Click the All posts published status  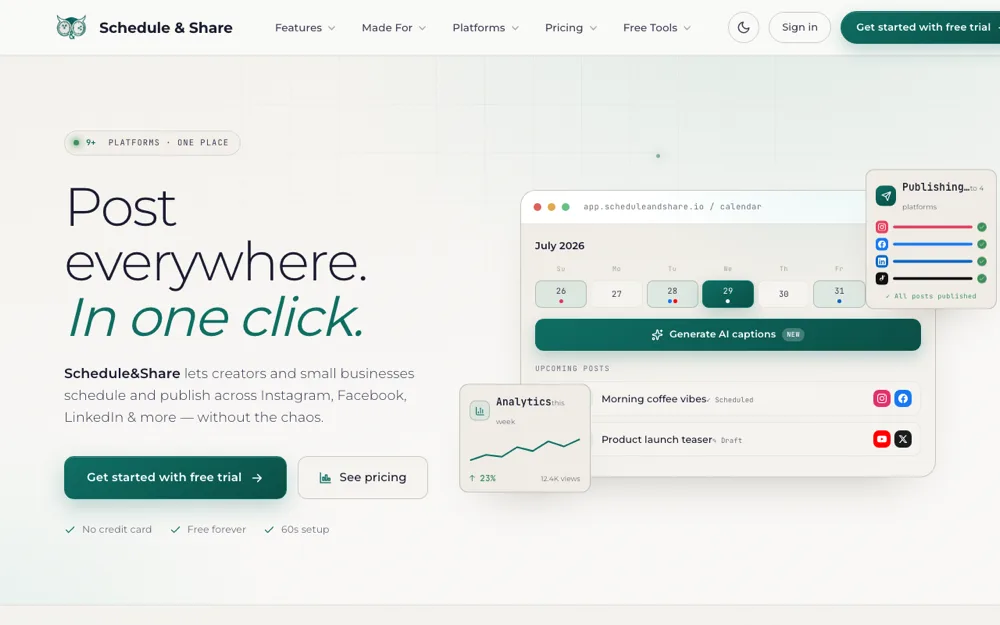tap(931, 296)
